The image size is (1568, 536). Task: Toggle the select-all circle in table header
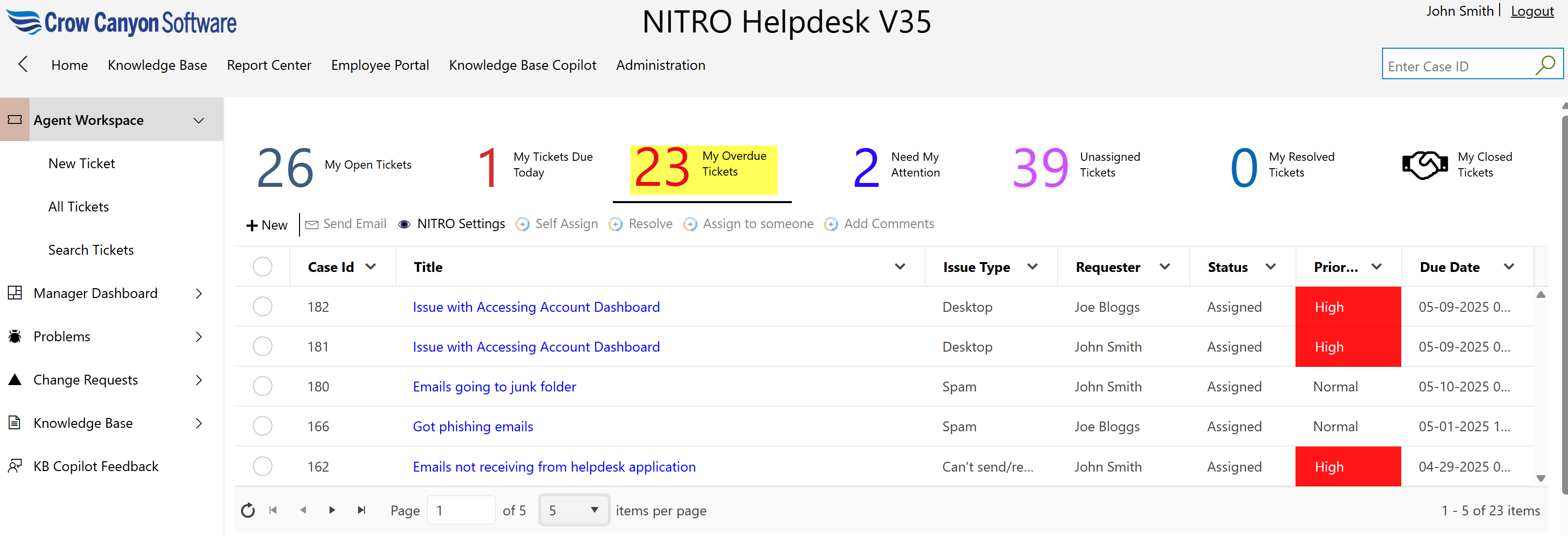[262, 267]
